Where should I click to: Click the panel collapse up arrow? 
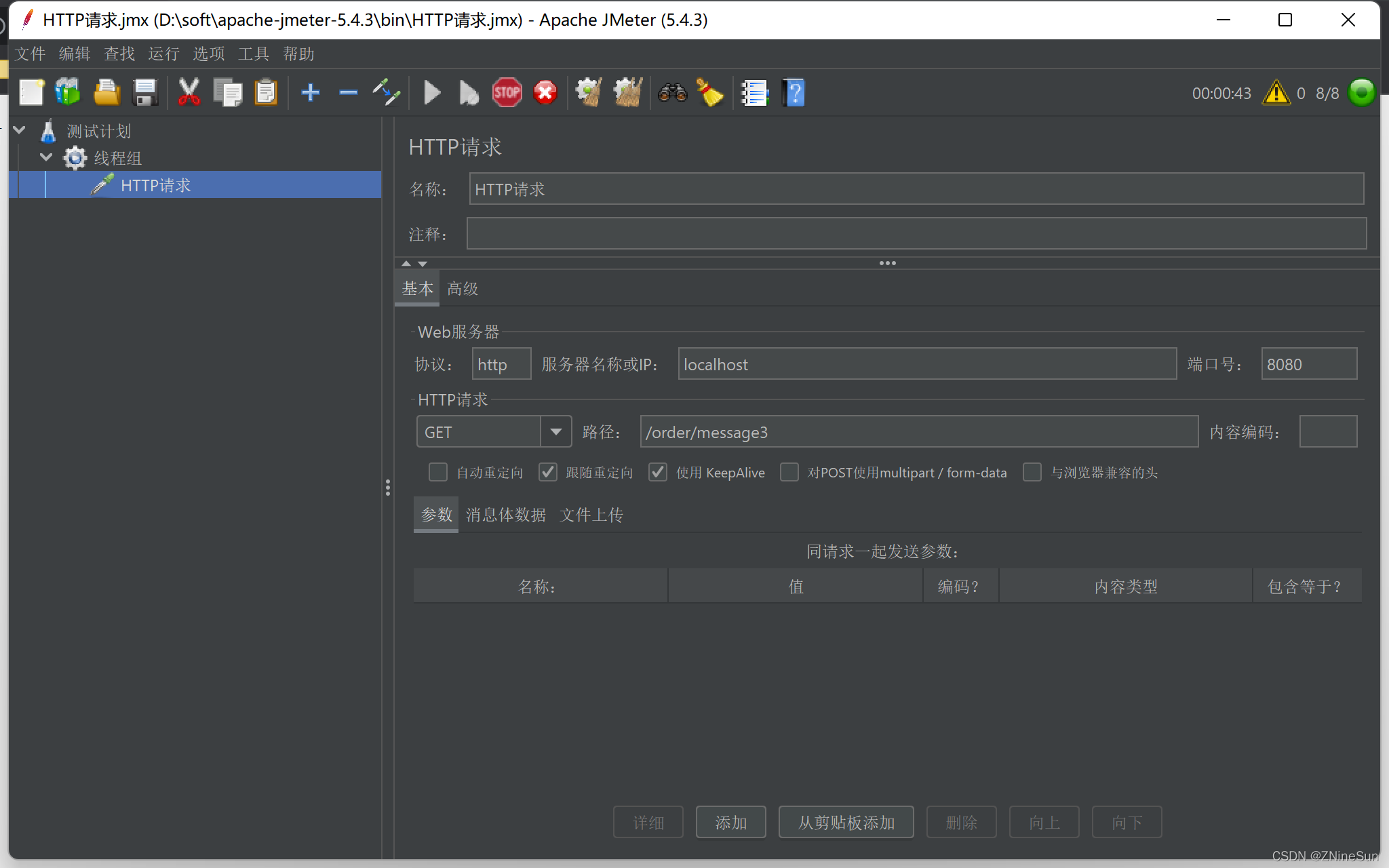point(406,263)
